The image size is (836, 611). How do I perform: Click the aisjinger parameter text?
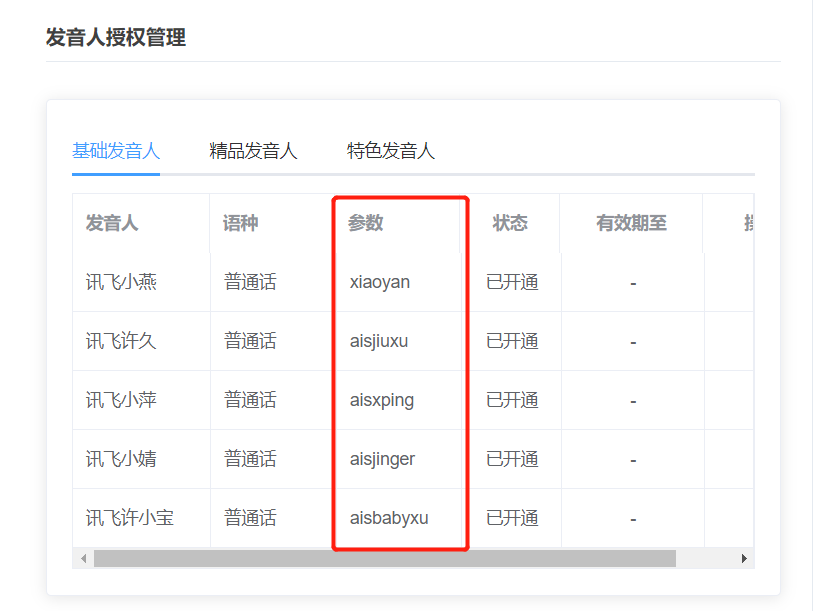tap(382, 459)
